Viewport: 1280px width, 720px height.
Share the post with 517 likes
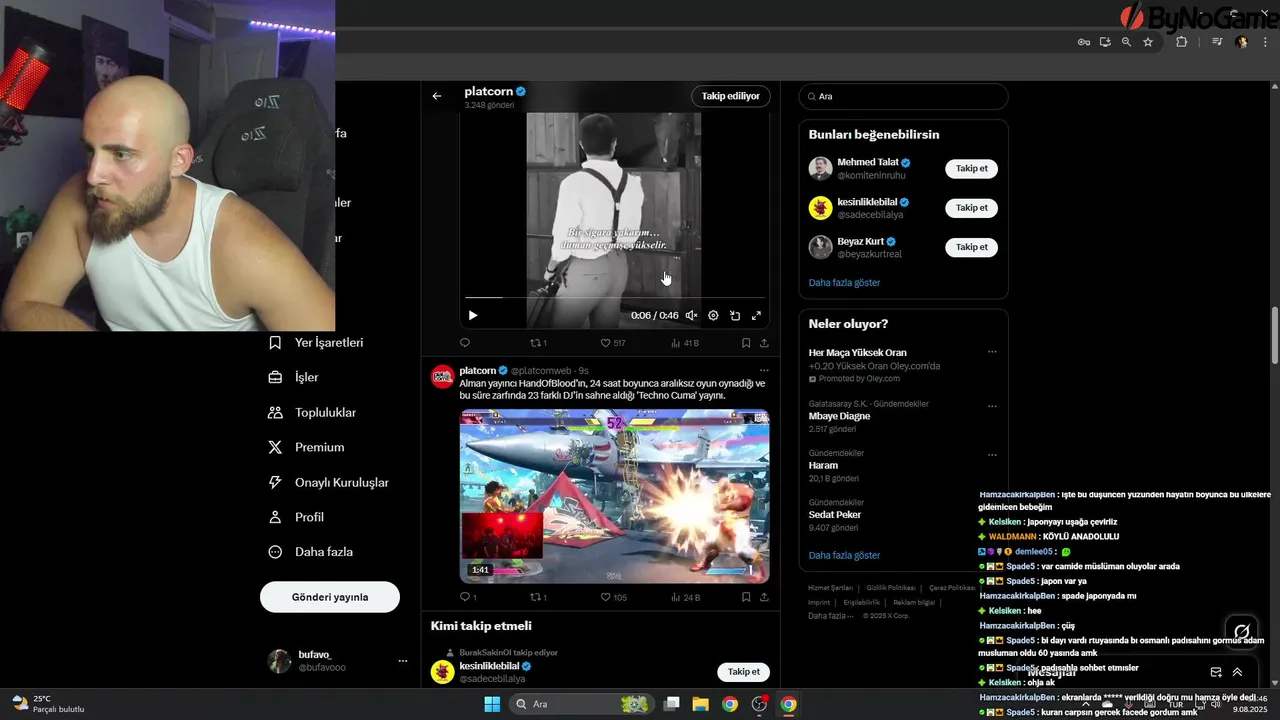764,343
